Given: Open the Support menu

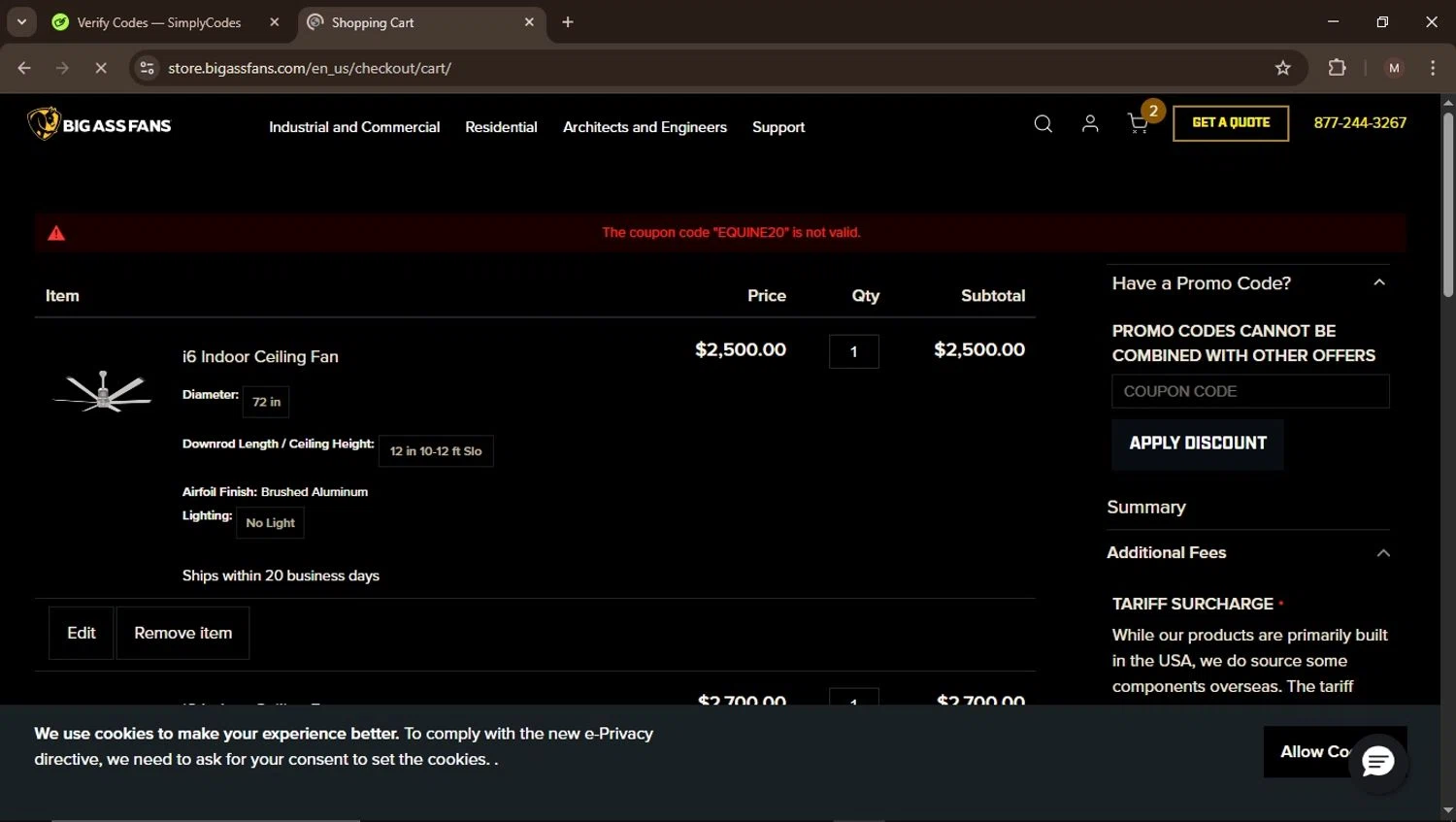Looking at the screenshot, I should click(x=778, y=127).
